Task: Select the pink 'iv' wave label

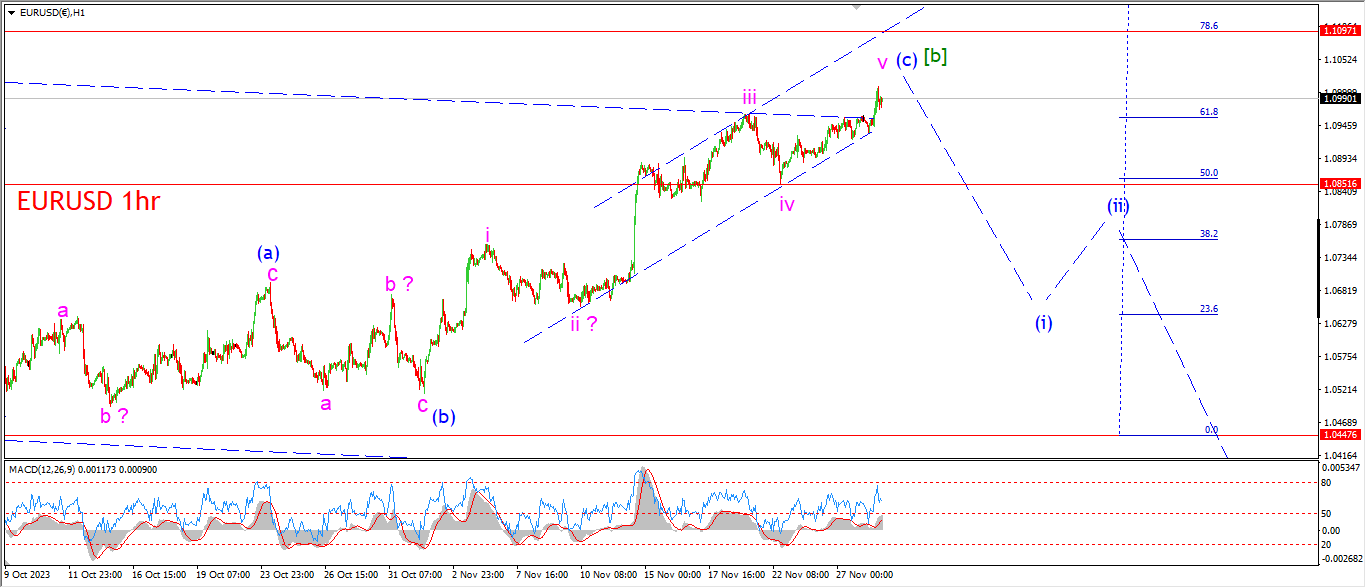Action: 787,204
